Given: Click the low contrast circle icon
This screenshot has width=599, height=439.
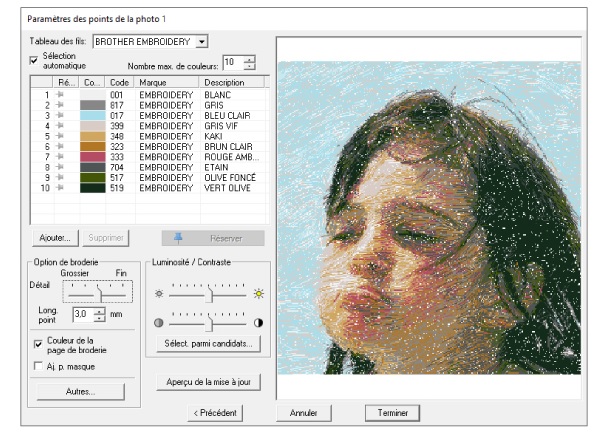Looking at the screenshot, I should [x=159, y=323].
